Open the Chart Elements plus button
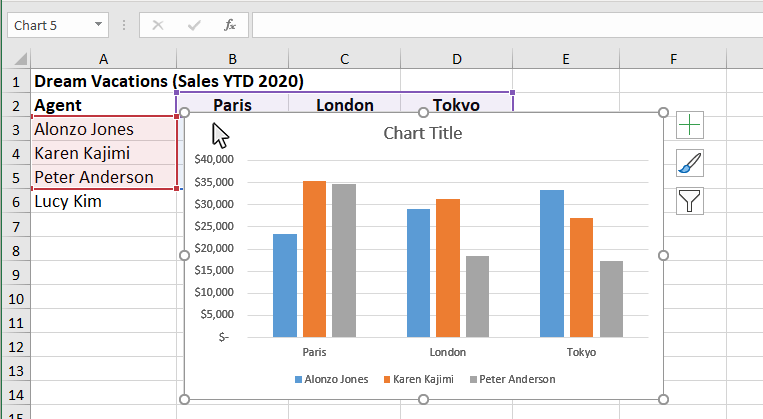The width and height of the screenshot is (763, 419). [x=690, y=125]
